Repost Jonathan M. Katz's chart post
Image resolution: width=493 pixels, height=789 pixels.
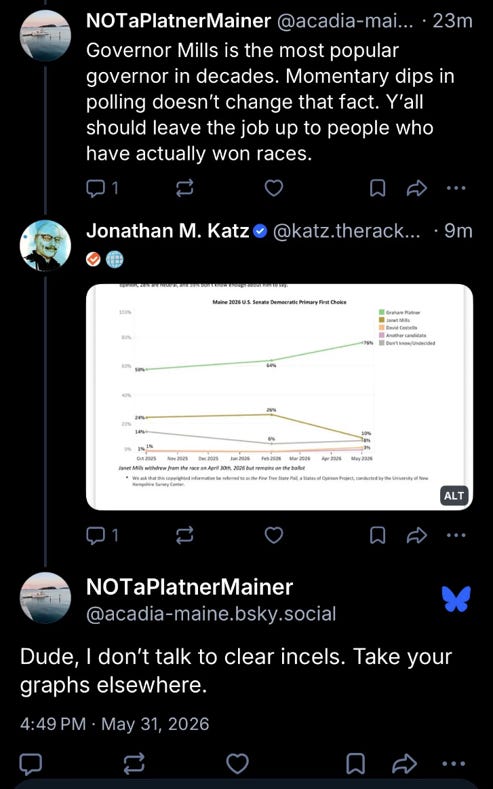click(x=185, y=535)
